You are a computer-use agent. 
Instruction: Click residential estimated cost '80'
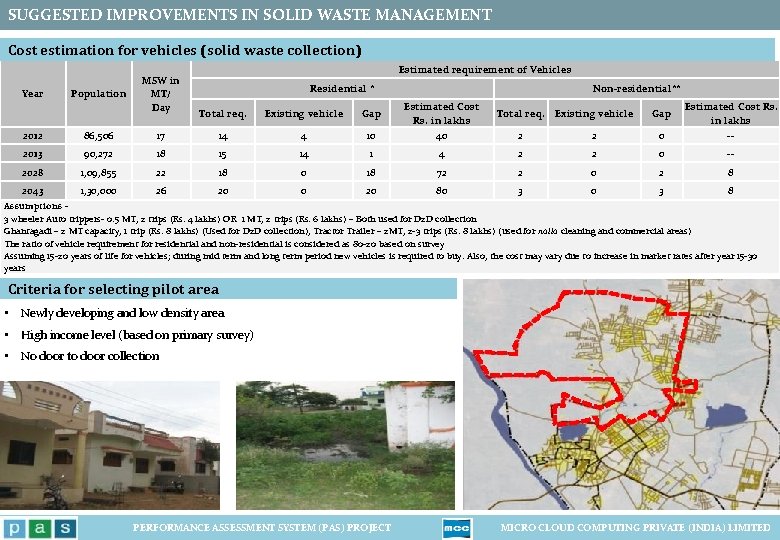click(441, 191)
